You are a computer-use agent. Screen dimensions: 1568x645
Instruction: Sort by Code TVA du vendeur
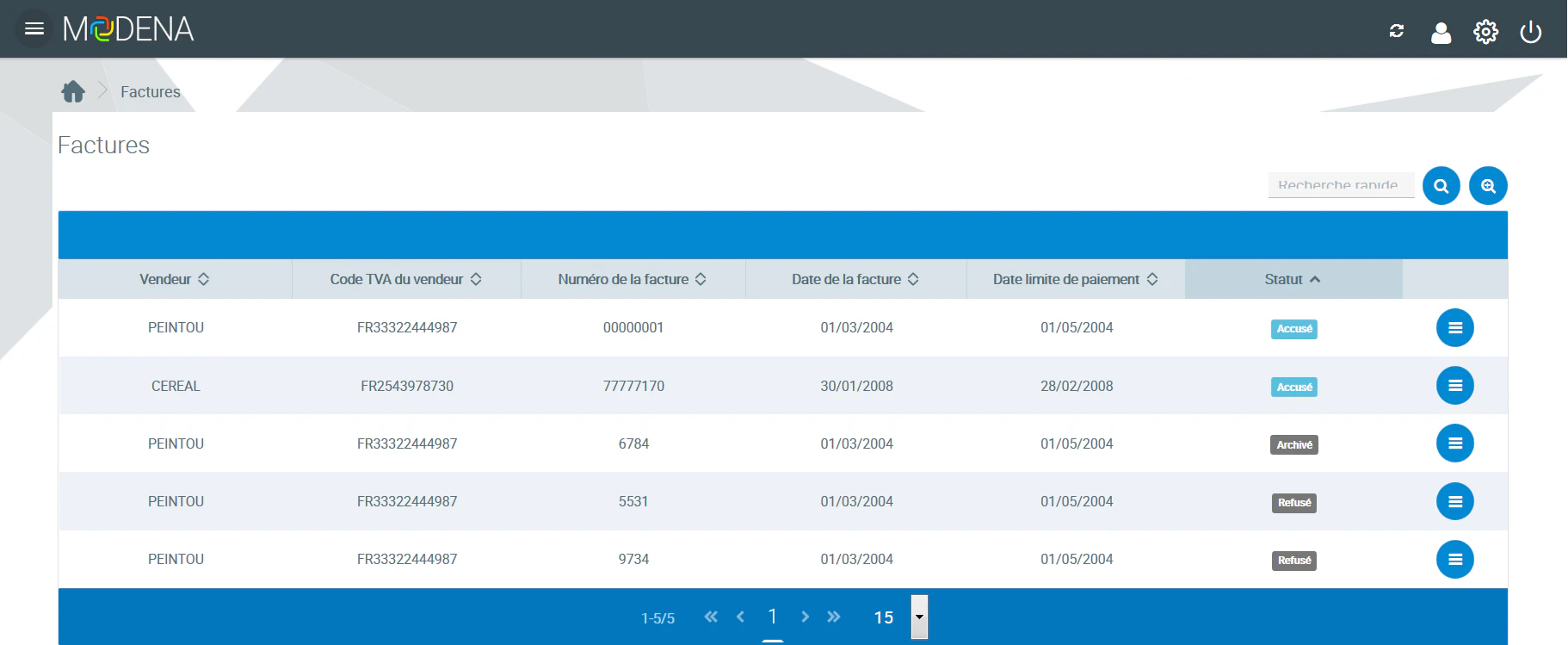[x=406, y=279]
